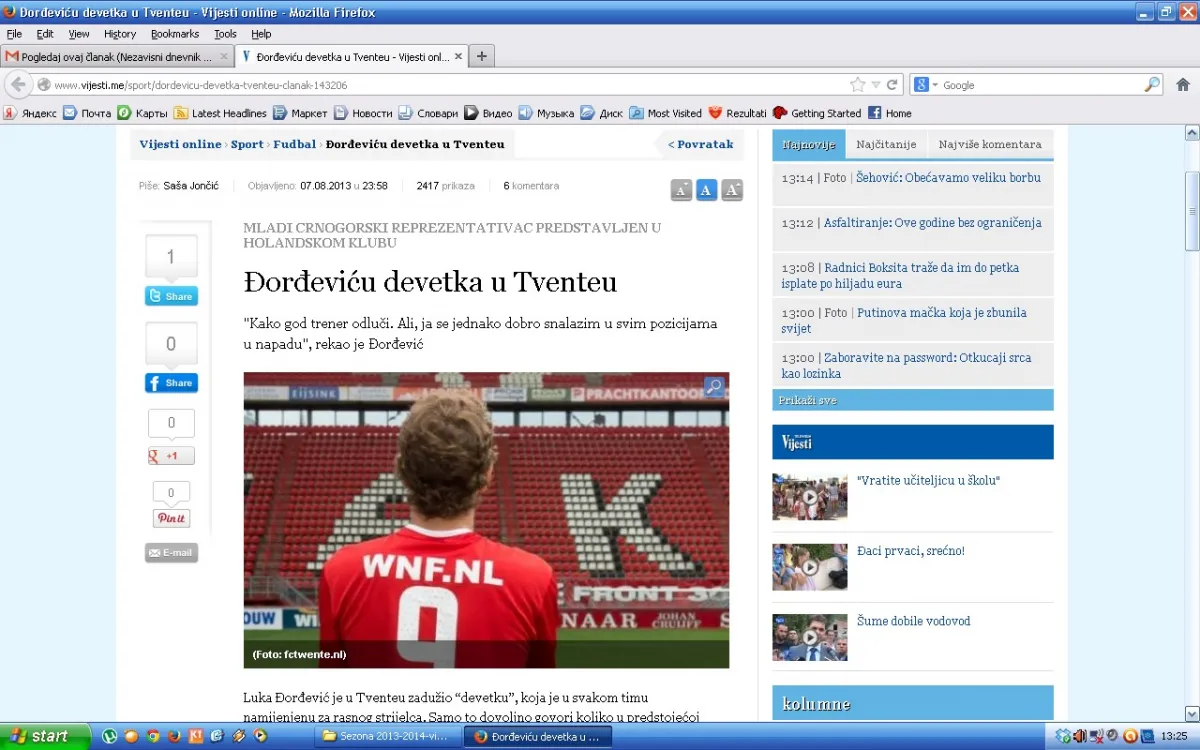Viewport: 1200px width, 750px height.
Task: Open Vijesti online breadcrumb link
Action: (x=180, y=144)
